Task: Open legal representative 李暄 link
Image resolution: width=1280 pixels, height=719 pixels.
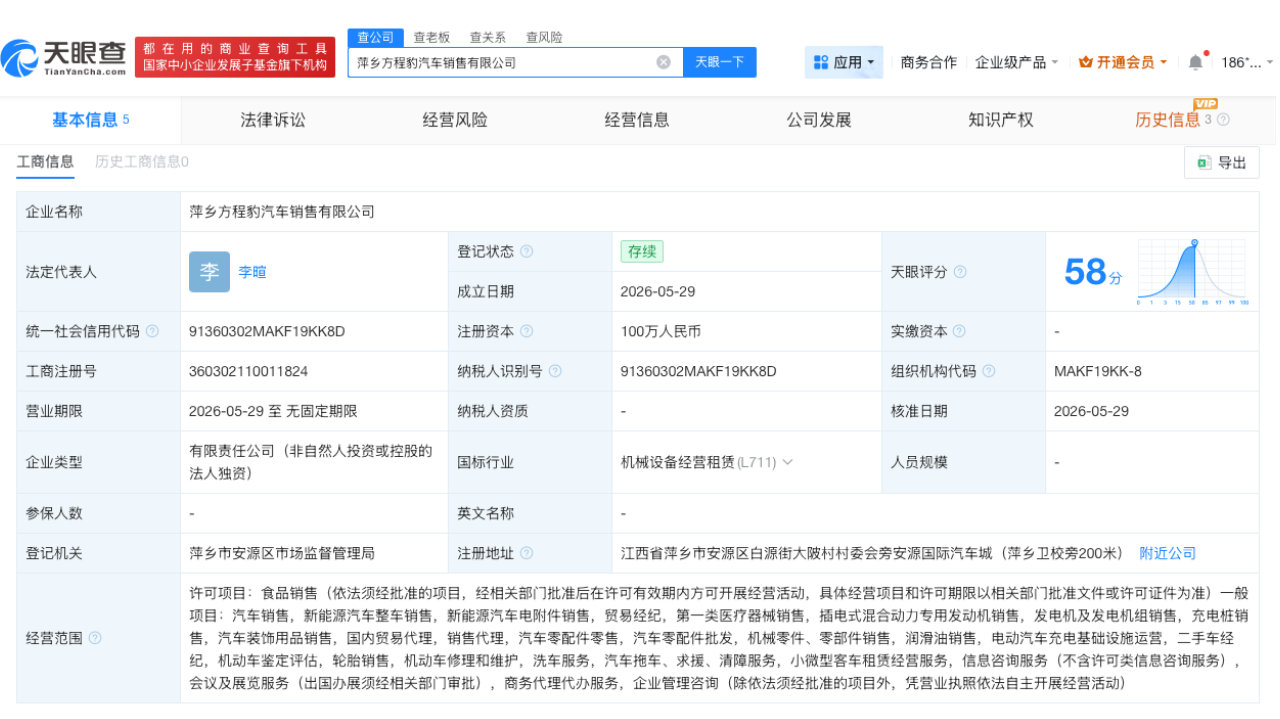Action: 252,272
